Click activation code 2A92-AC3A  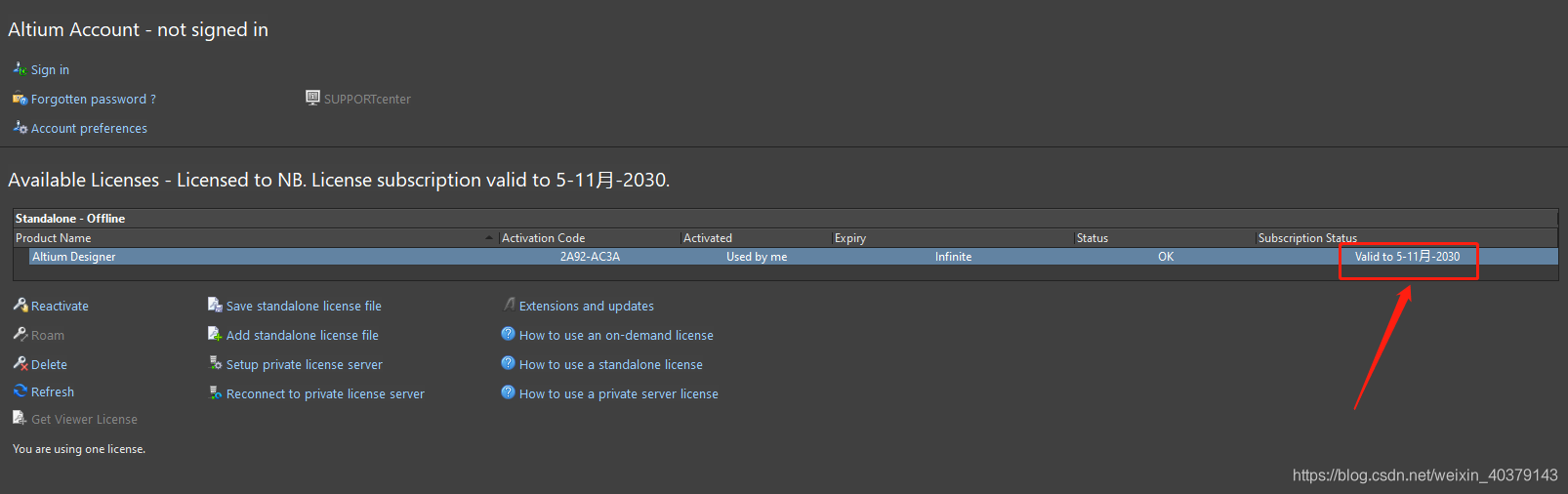590,257
